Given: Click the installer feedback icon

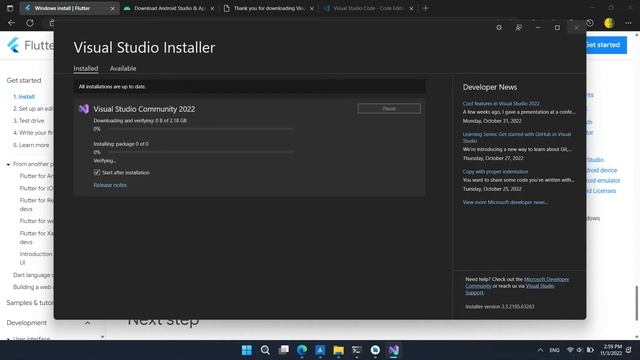Looking at the screenshot, I should tap(518, 27).
